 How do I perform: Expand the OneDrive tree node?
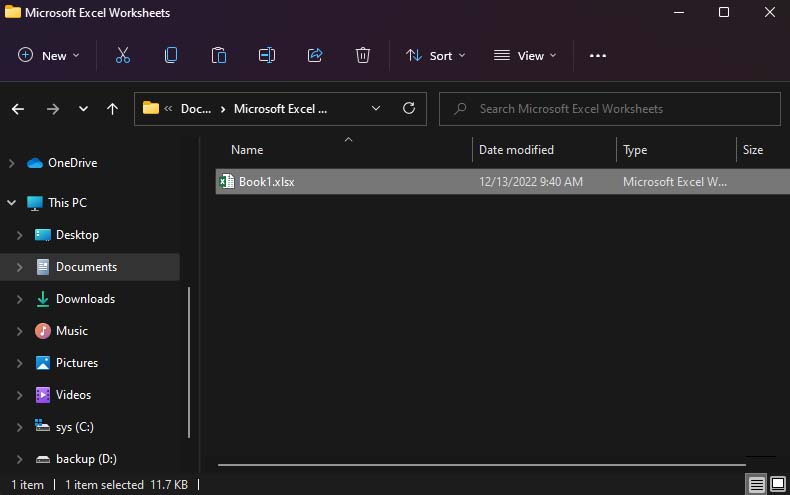(12, 163)
